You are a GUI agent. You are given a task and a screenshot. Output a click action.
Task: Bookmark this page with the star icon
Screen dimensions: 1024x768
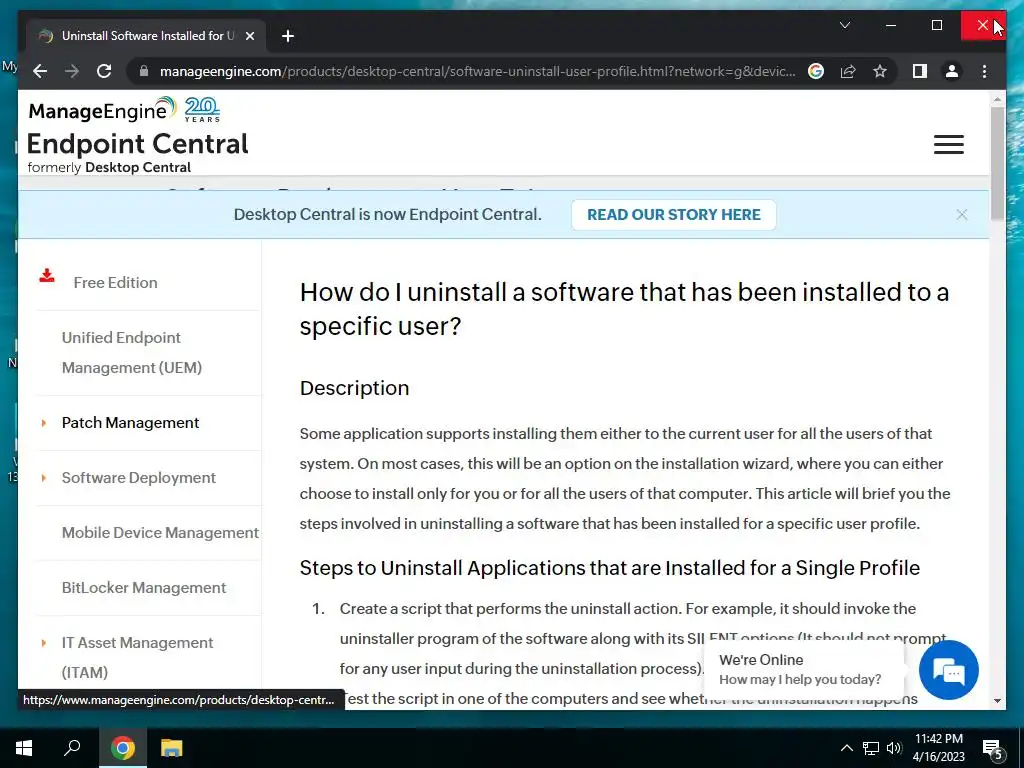[x=880, y=71]
